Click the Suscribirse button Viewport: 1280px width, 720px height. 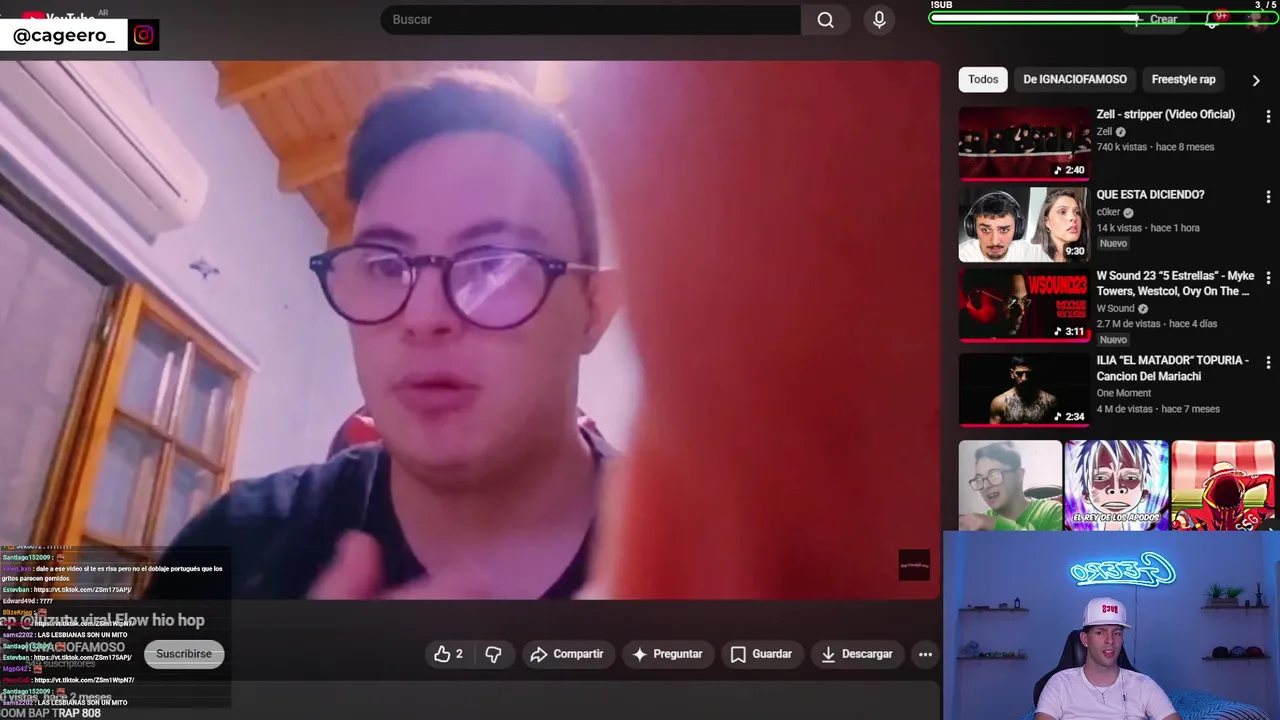184,654
